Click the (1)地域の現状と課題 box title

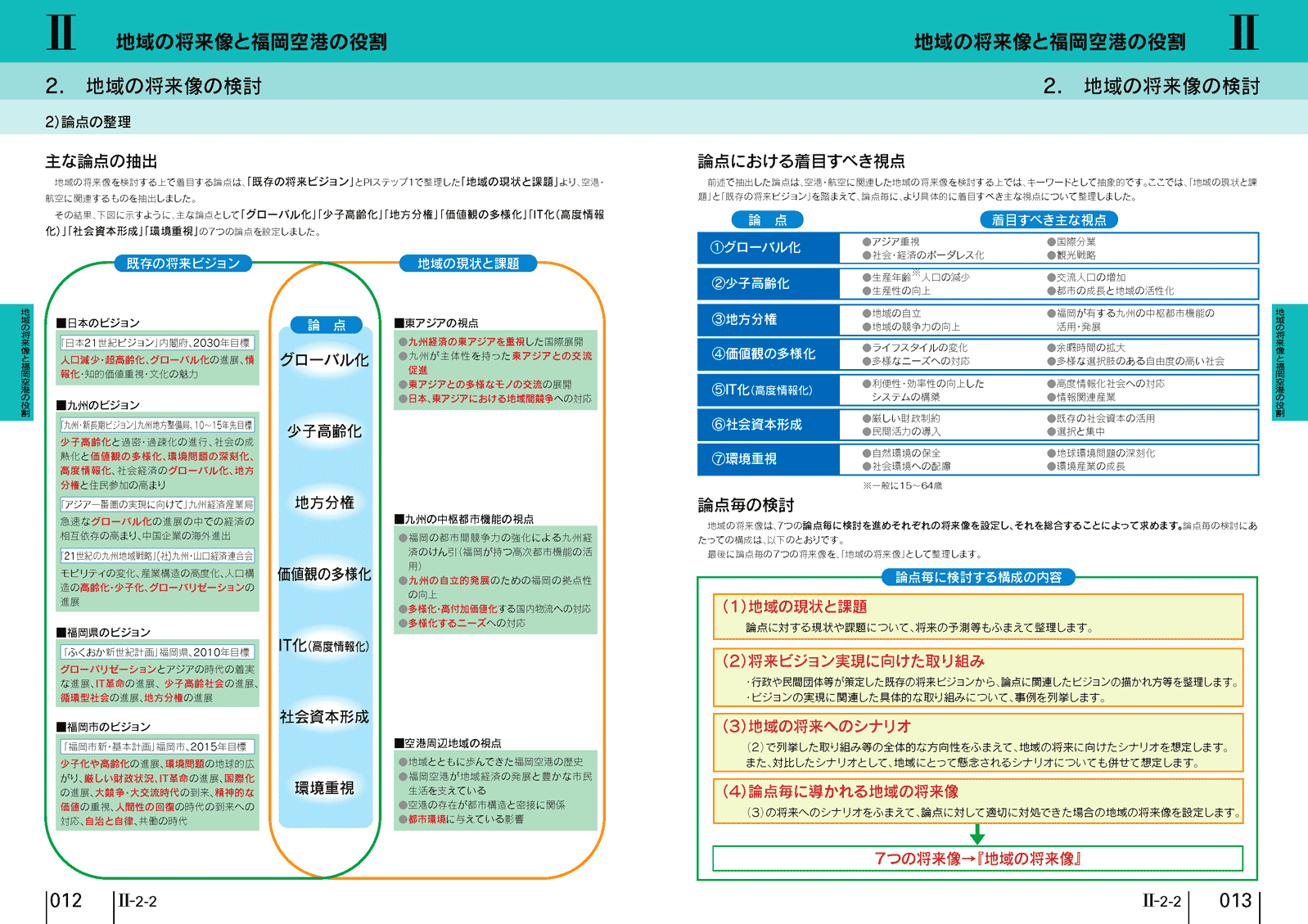(x=793, y=606)
